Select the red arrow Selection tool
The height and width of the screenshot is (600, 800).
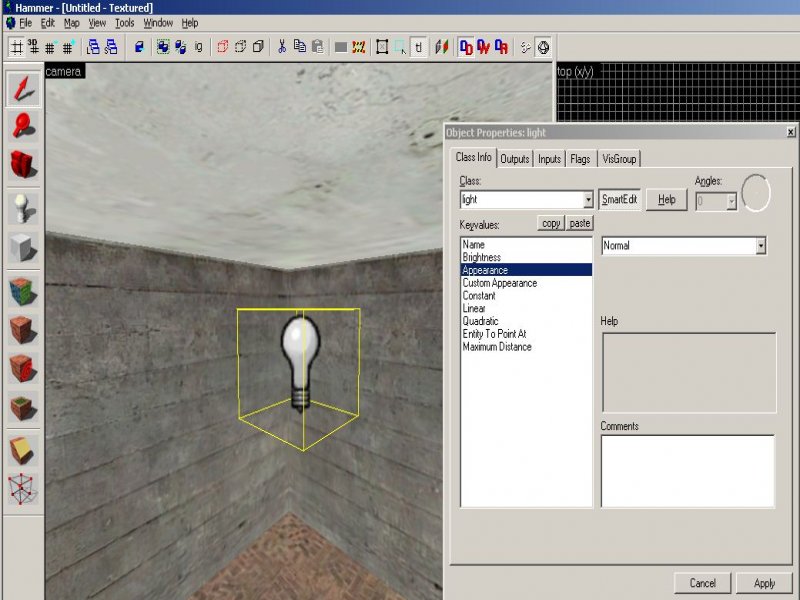(23, 89)
